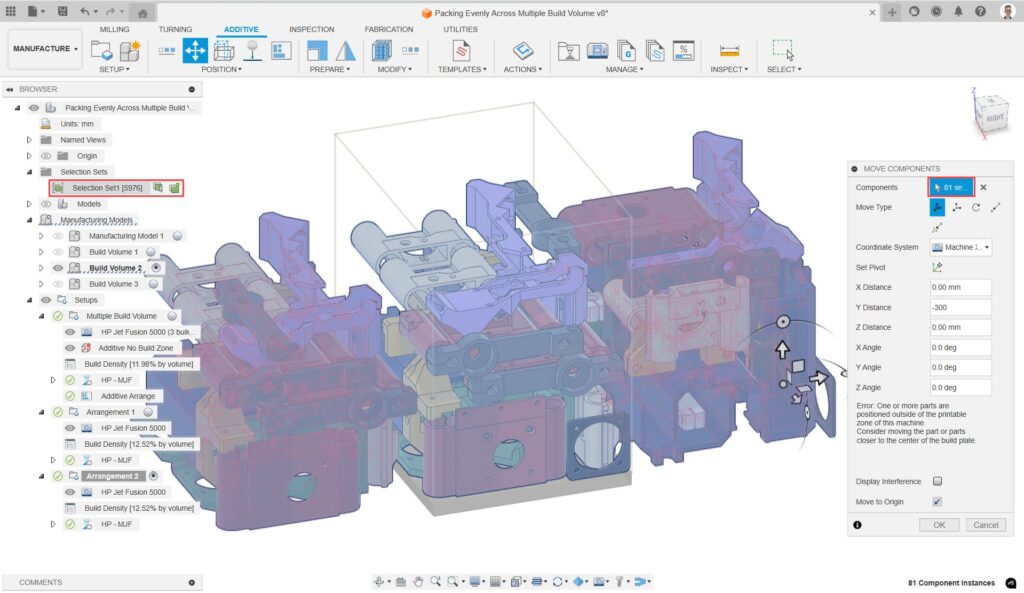Click the Undo arrow
This screenshot has width=1024, height=593.
coord(85,12)
